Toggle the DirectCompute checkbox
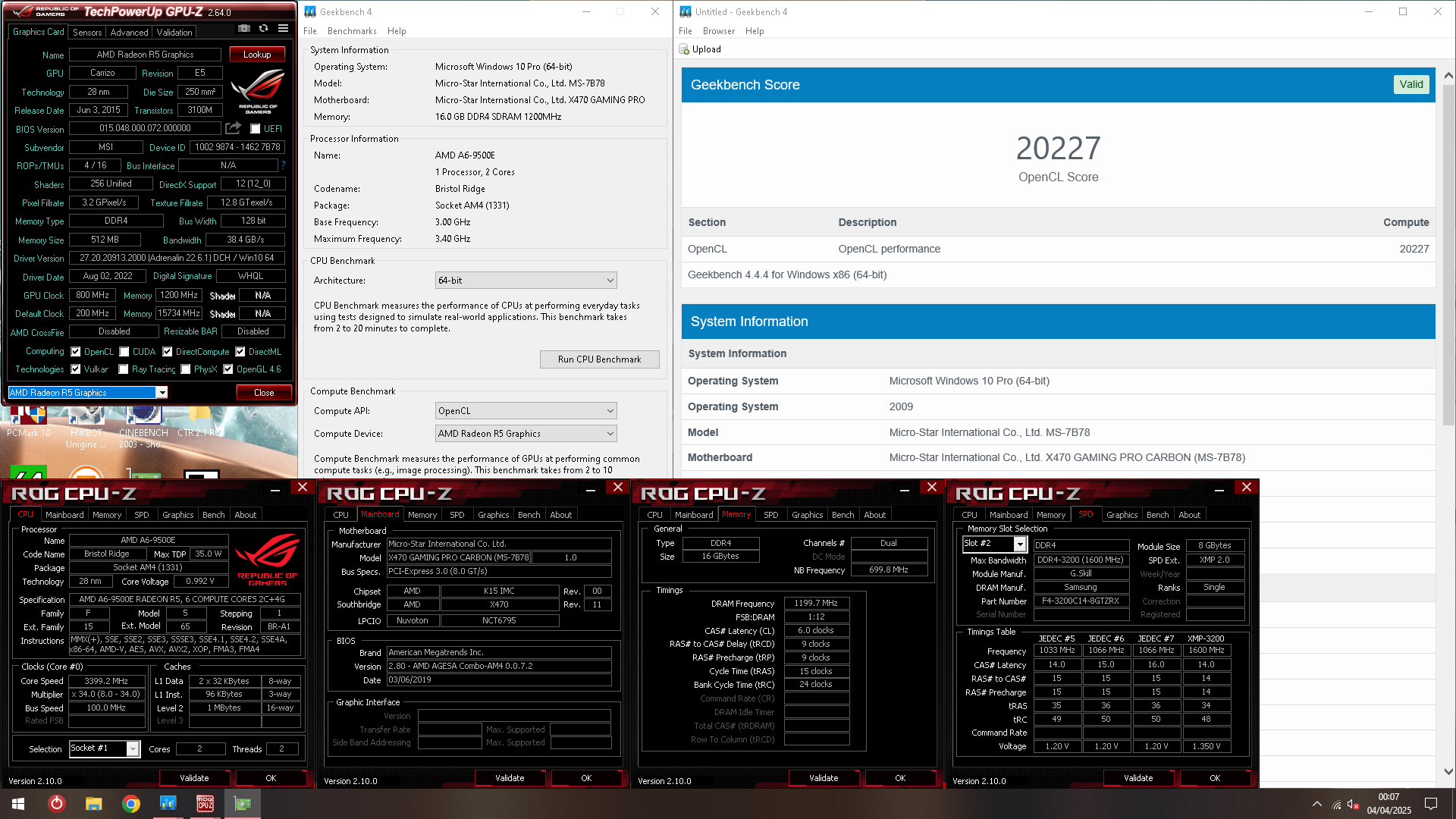Viewport: 1456px width, 819px height. click(168, 352)
